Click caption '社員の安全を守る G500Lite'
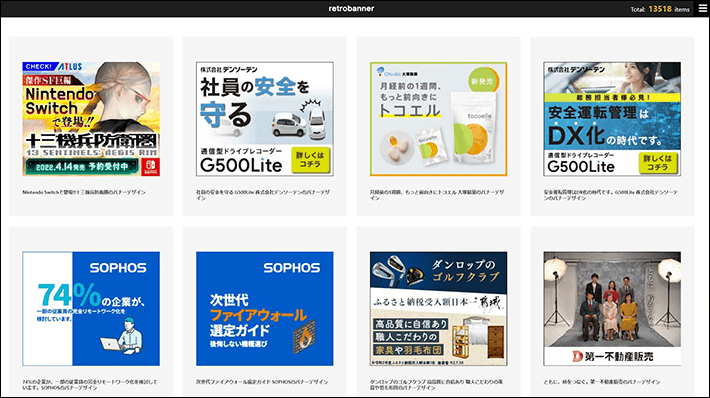The image size is (710, 398). [263, 195]
